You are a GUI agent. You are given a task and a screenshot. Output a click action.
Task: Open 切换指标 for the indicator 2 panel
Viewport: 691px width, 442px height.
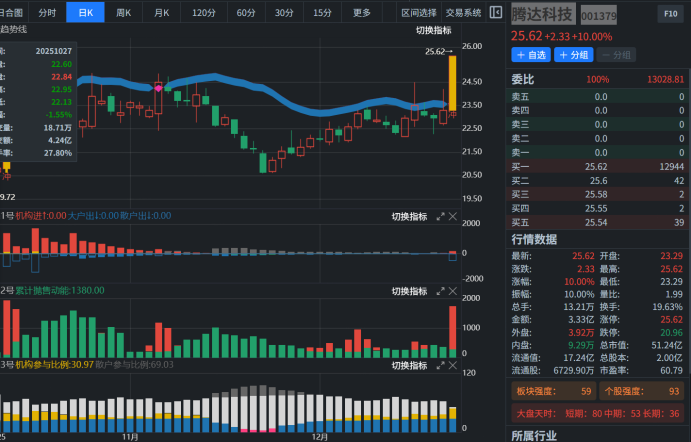pyautogui.click(x=408, y=291)
